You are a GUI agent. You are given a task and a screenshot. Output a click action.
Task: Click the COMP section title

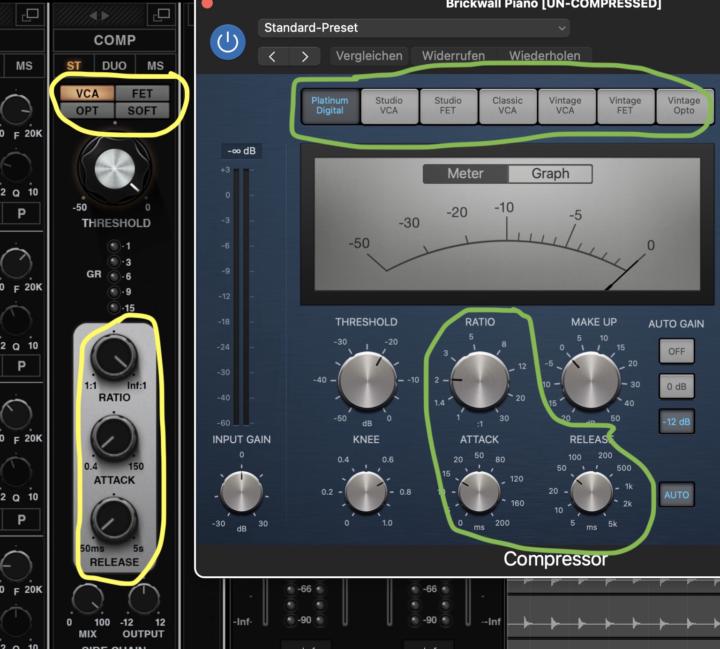pyautogui.click(x=115, y=40)
